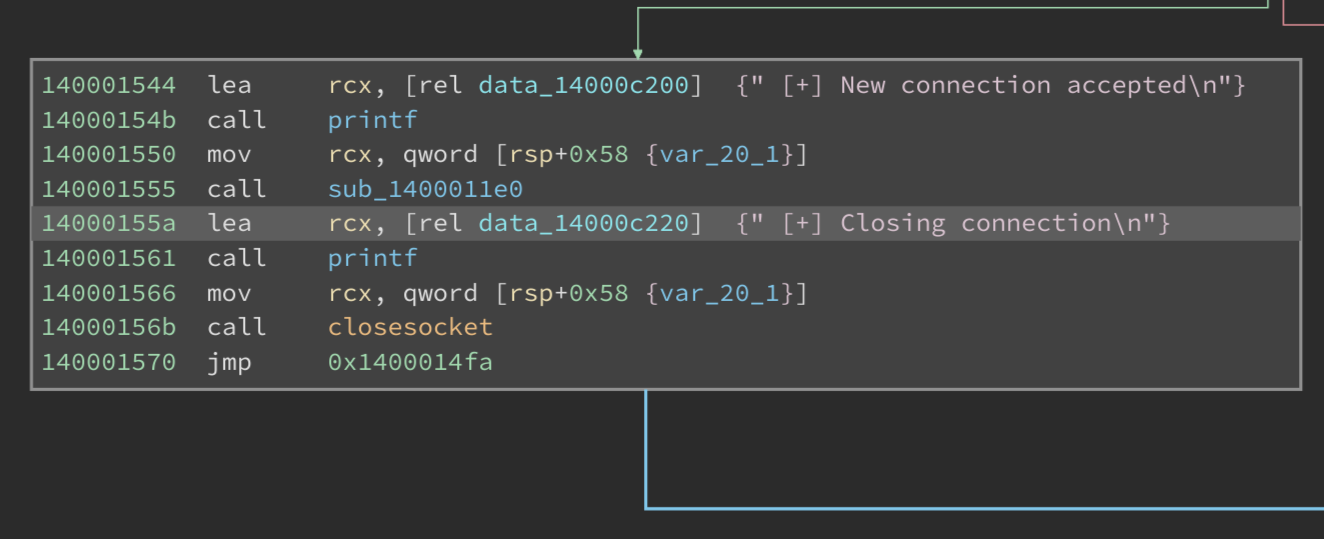The image size is (1324, 539).
Task: Click the call mnemonic before closesocket
Action: tap(236, 327)
